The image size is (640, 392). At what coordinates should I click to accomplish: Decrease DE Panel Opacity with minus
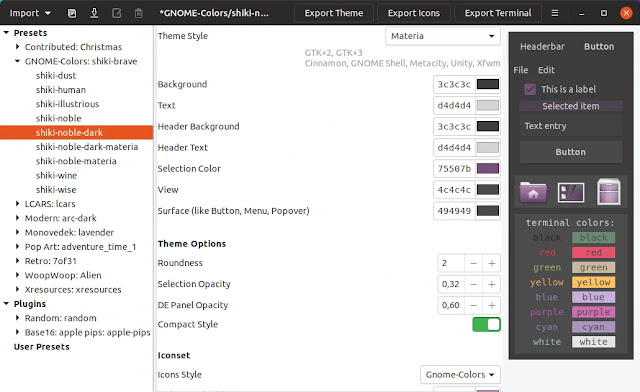tap(473, 305)
